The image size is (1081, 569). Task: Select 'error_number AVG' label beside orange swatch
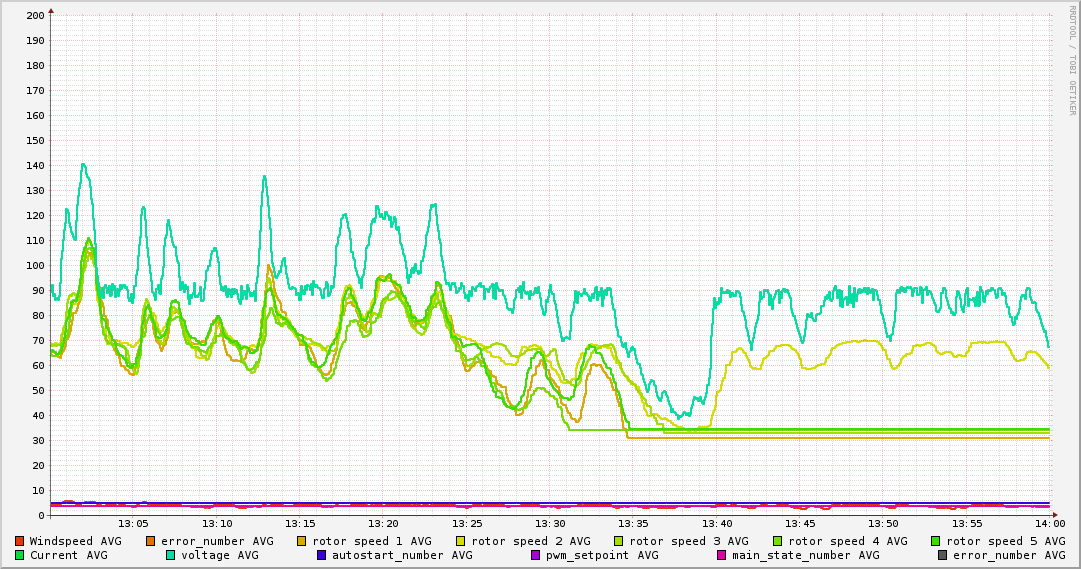[217, 541]
